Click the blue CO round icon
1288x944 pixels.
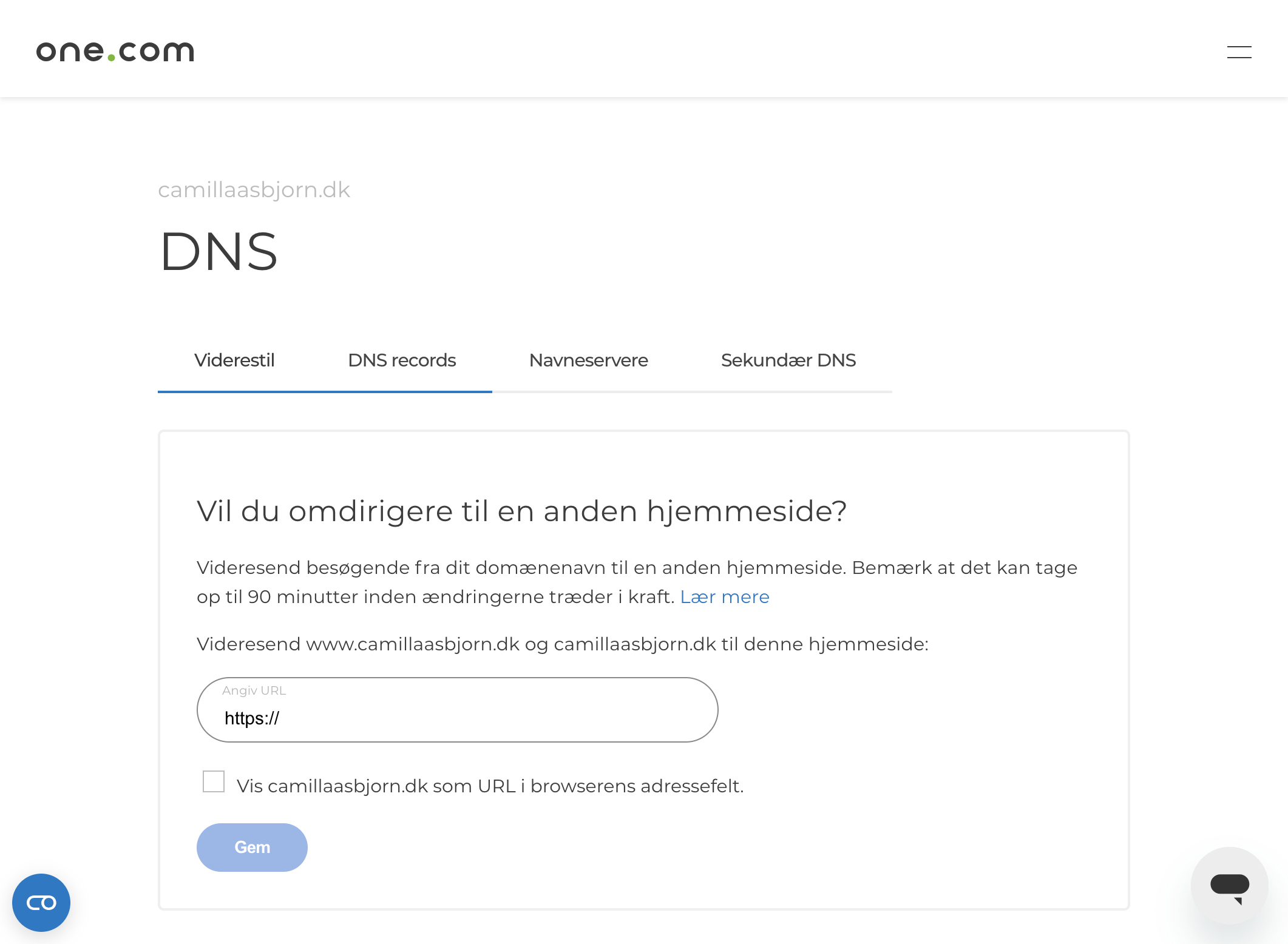coord(41,902)
